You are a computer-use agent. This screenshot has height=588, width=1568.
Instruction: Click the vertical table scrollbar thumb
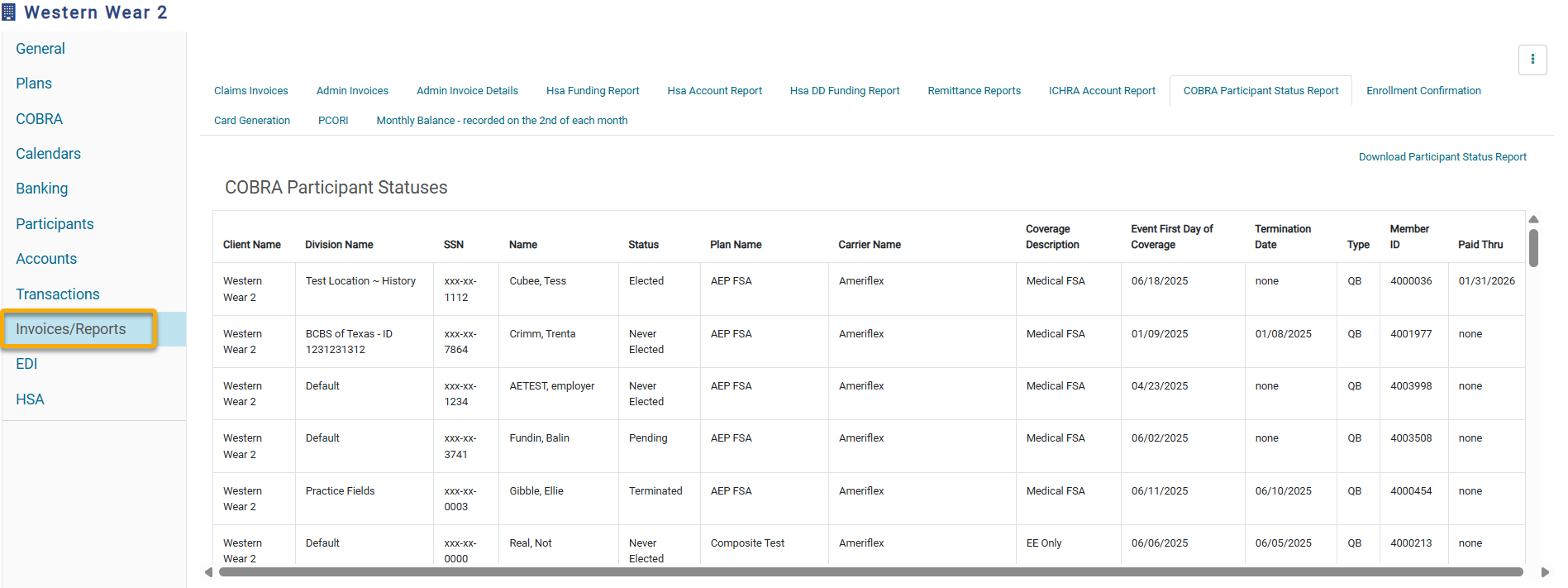[1533, 248]
